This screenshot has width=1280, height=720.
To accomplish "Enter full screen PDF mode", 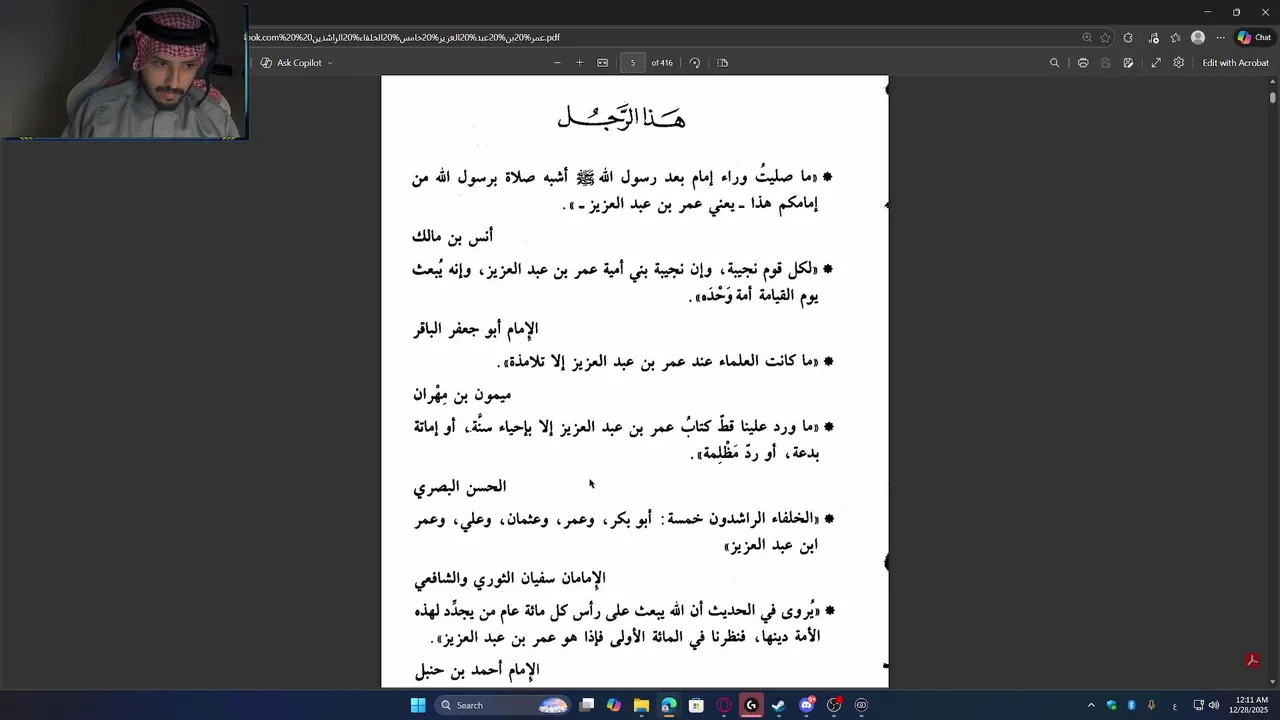I will click(x=1156, y=63).
